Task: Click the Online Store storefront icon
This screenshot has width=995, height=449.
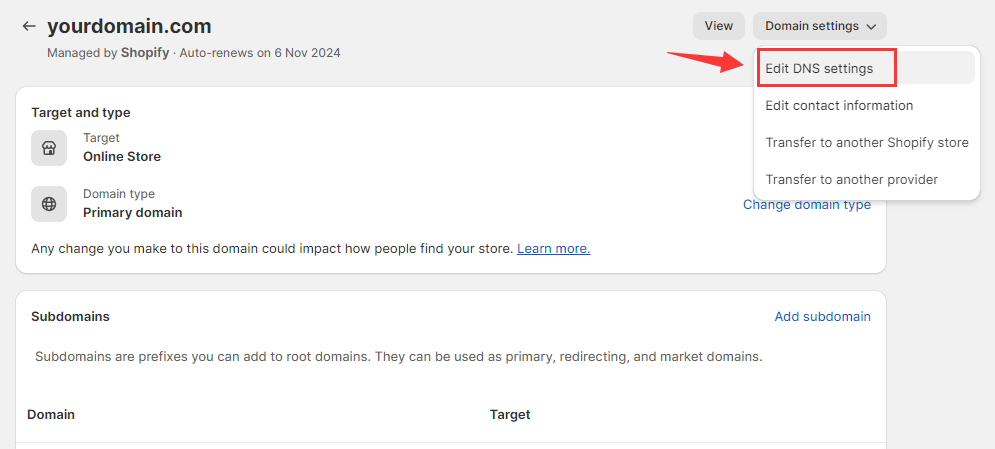Action: click(49, 148)
